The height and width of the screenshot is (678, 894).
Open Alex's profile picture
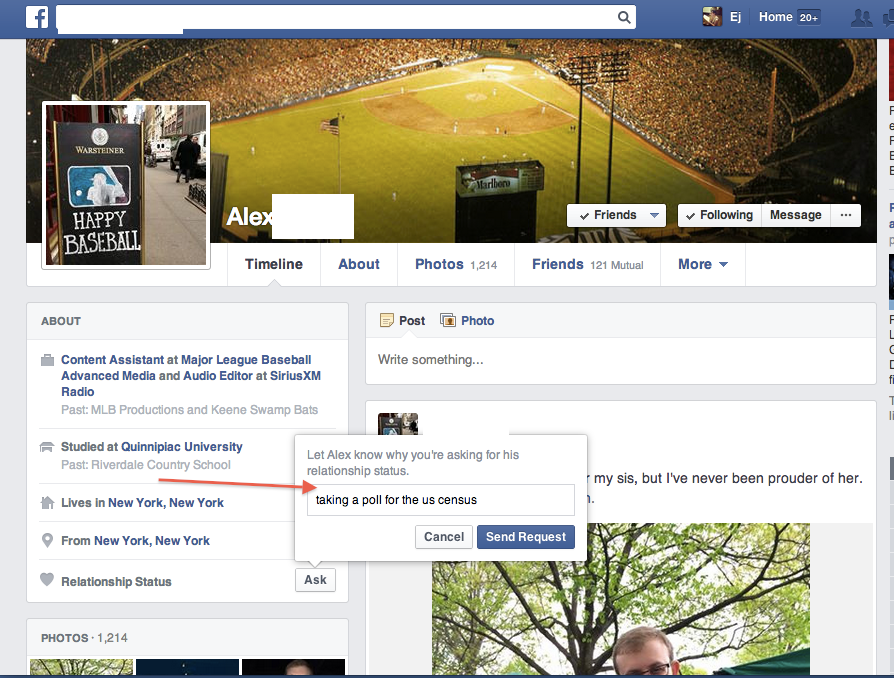126,185
